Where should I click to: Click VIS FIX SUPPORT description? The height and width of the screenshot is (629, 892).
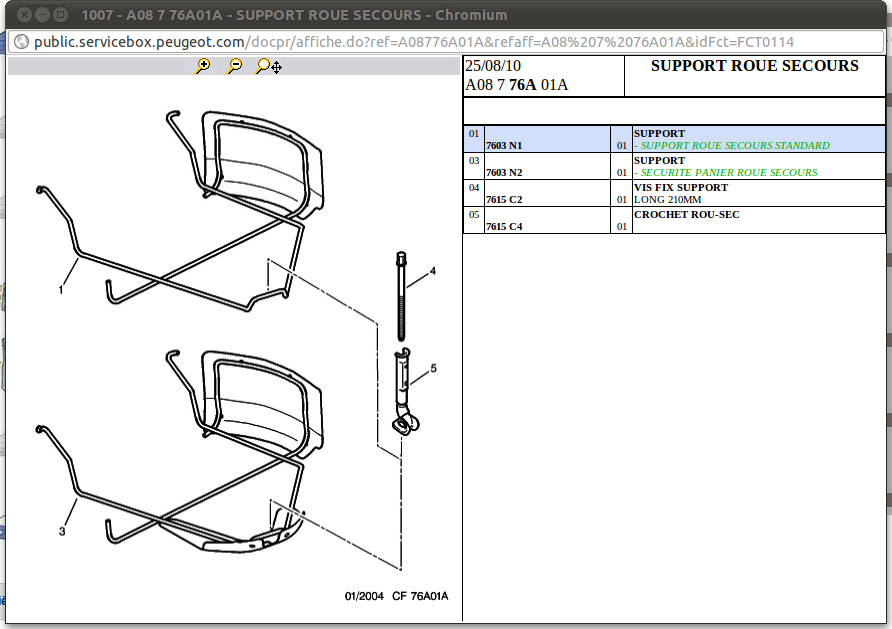click(681, 188)
